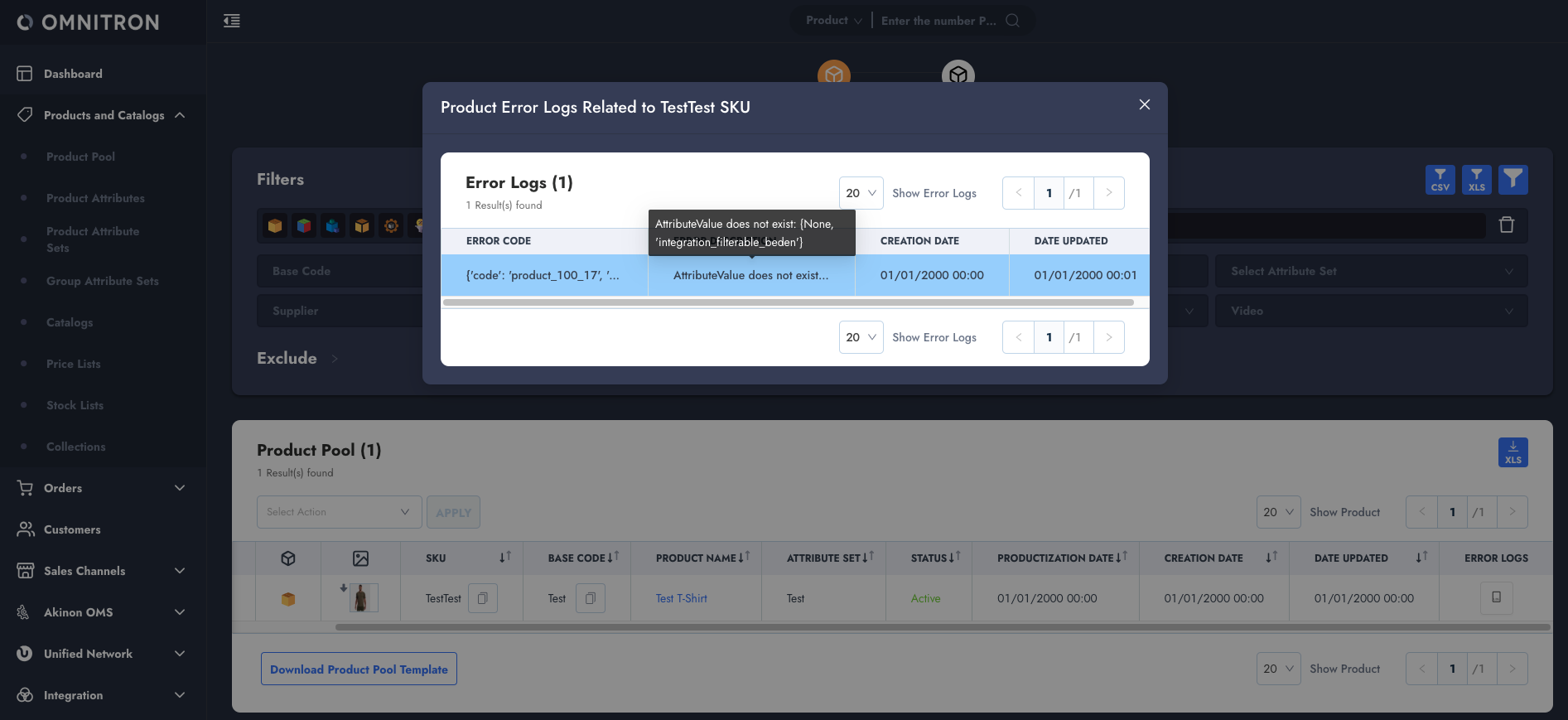Copy the base code Test value
Image resolution: width=1568 pixels, height=720 pixels.
point(590,598)
